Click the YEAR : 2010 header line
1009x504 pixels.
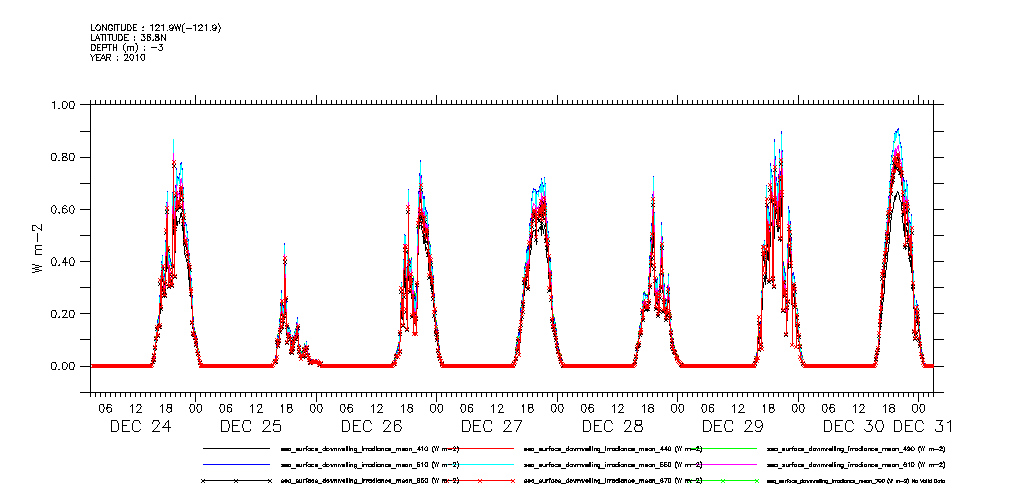coord(118,57)
